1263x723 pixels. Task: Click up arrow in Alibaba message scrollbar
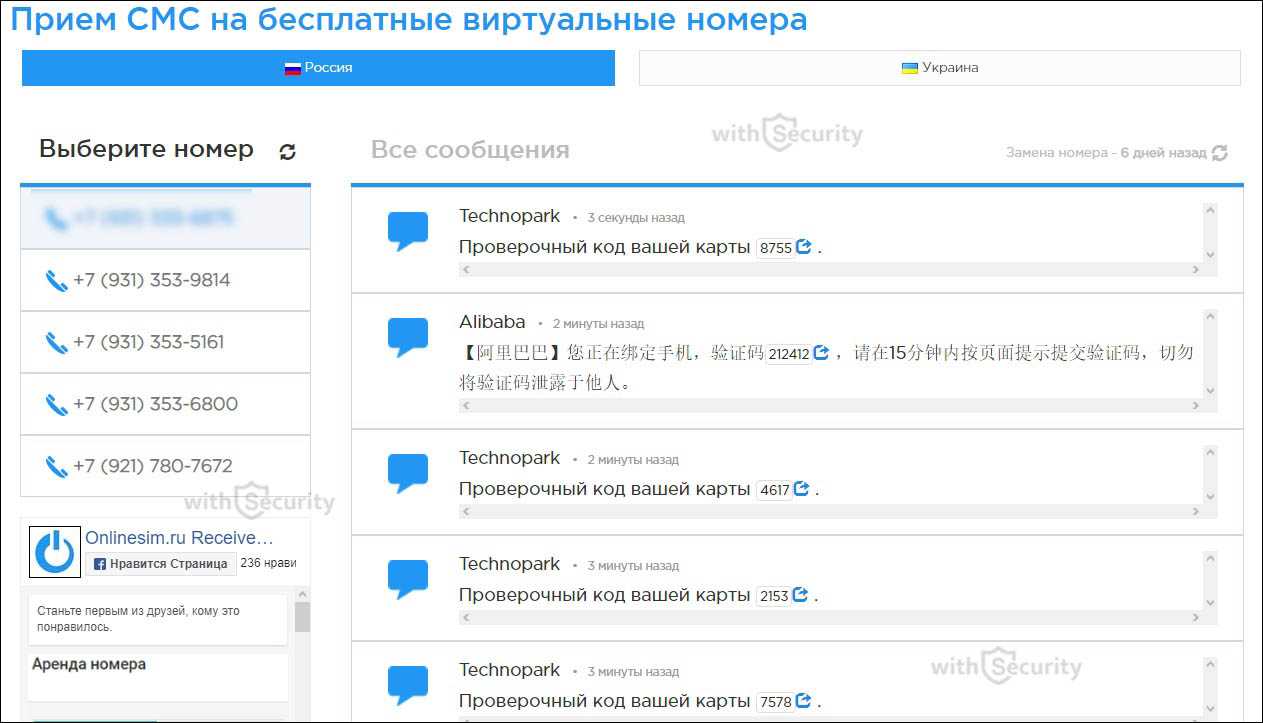(1210, 317)
